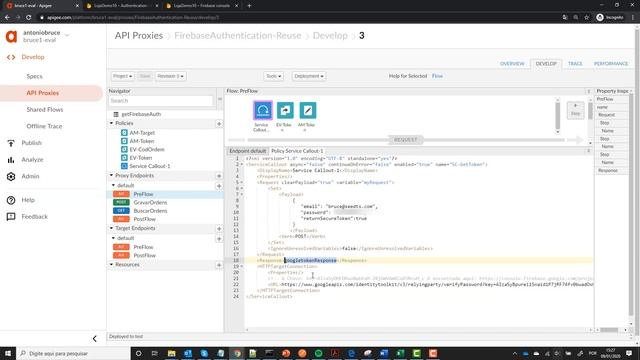This screenshot has height=360, width=640.
Task: Select the GravarOrdens POST flow
Action: click(x=150, y=202)
